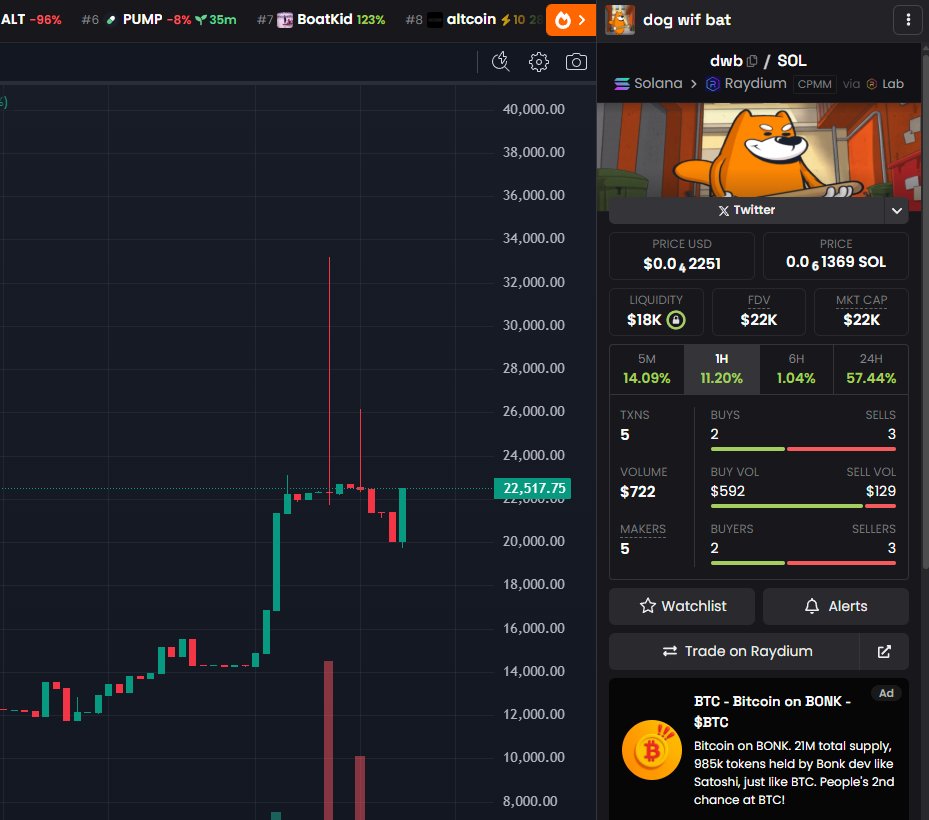Open the PUMP trending ticker item
Image resolution: width=929 pixels, height=820 pixels.
pos(159,20)
